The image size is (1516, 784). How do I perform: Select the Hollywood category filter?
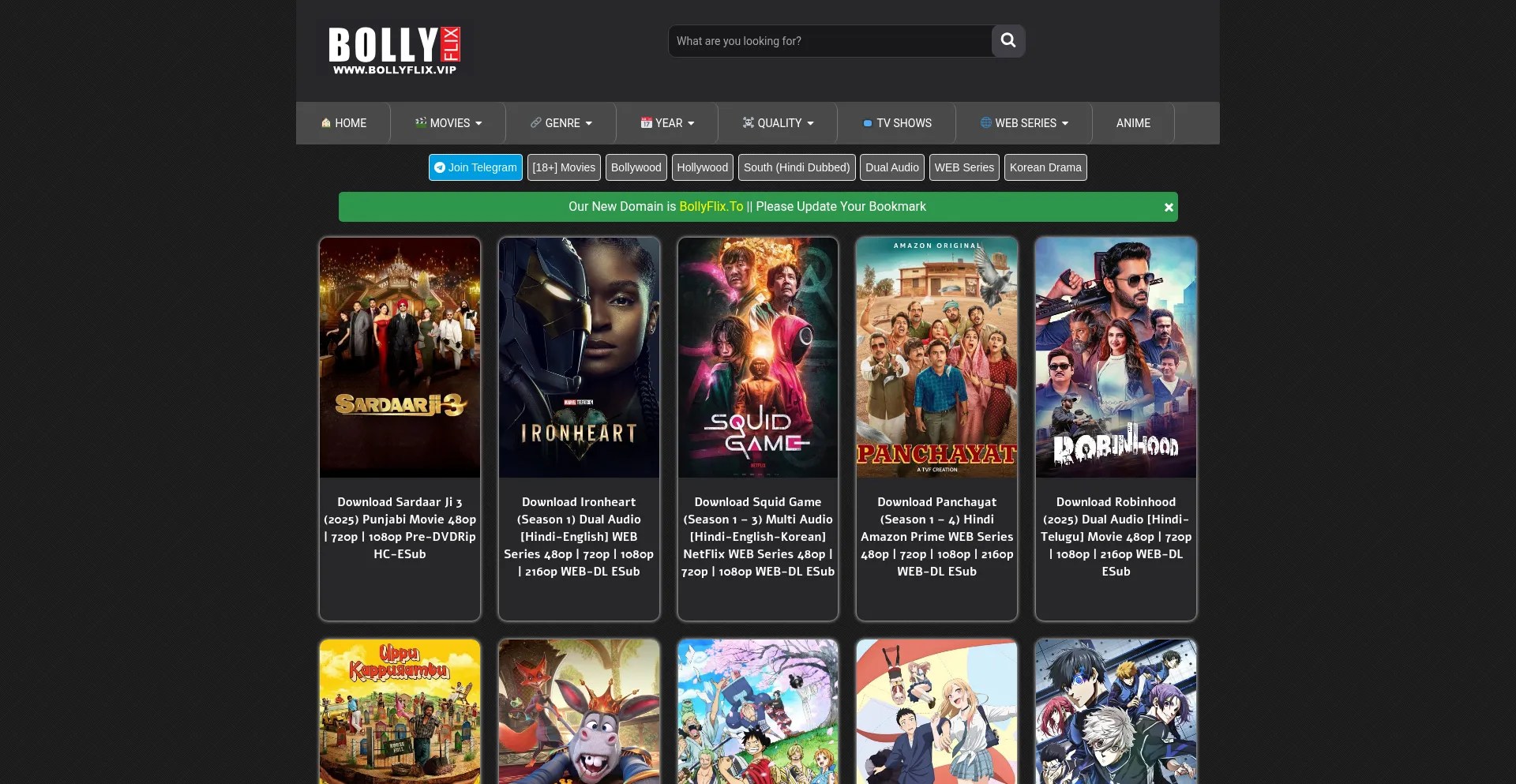[x=702, y=167]
